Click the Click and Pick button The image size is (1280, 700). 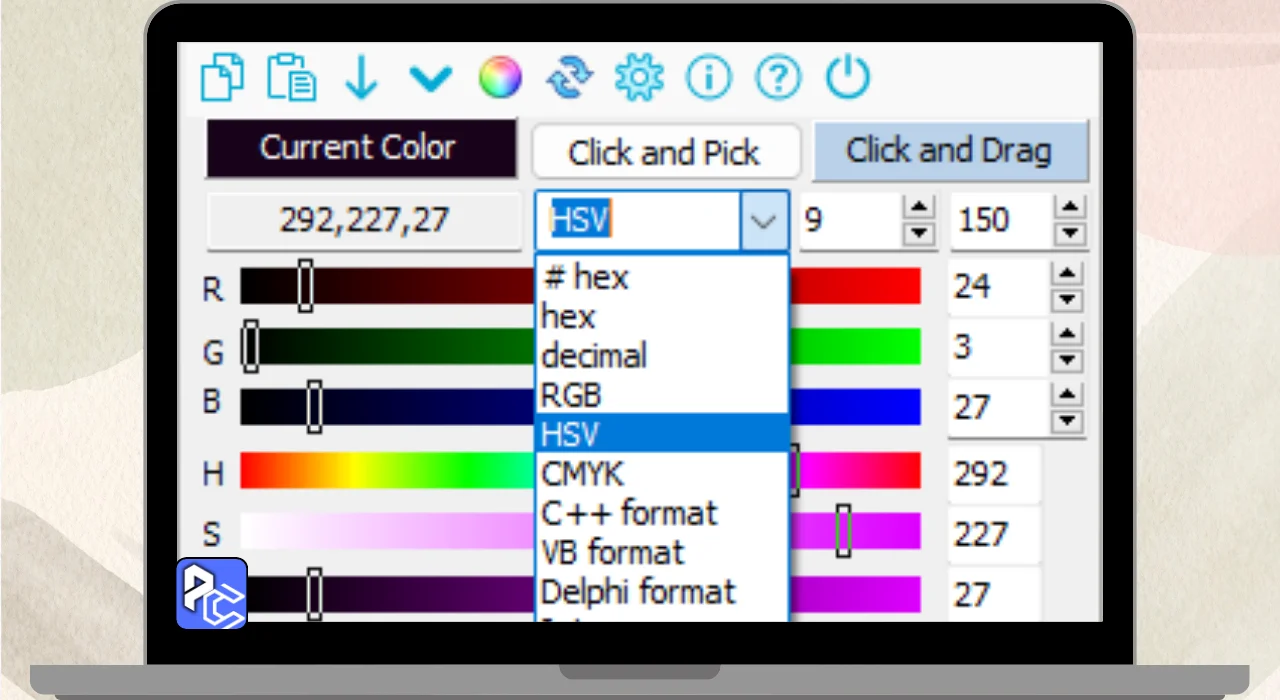click(x=666, y=152)
